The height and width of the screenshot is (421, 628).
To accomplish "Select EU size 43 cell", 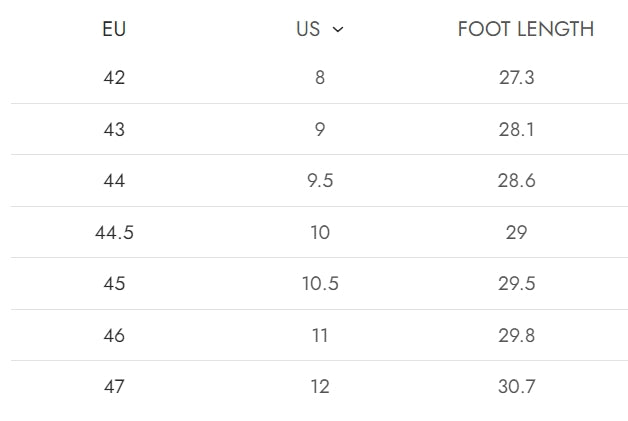I will click(114, 129).
